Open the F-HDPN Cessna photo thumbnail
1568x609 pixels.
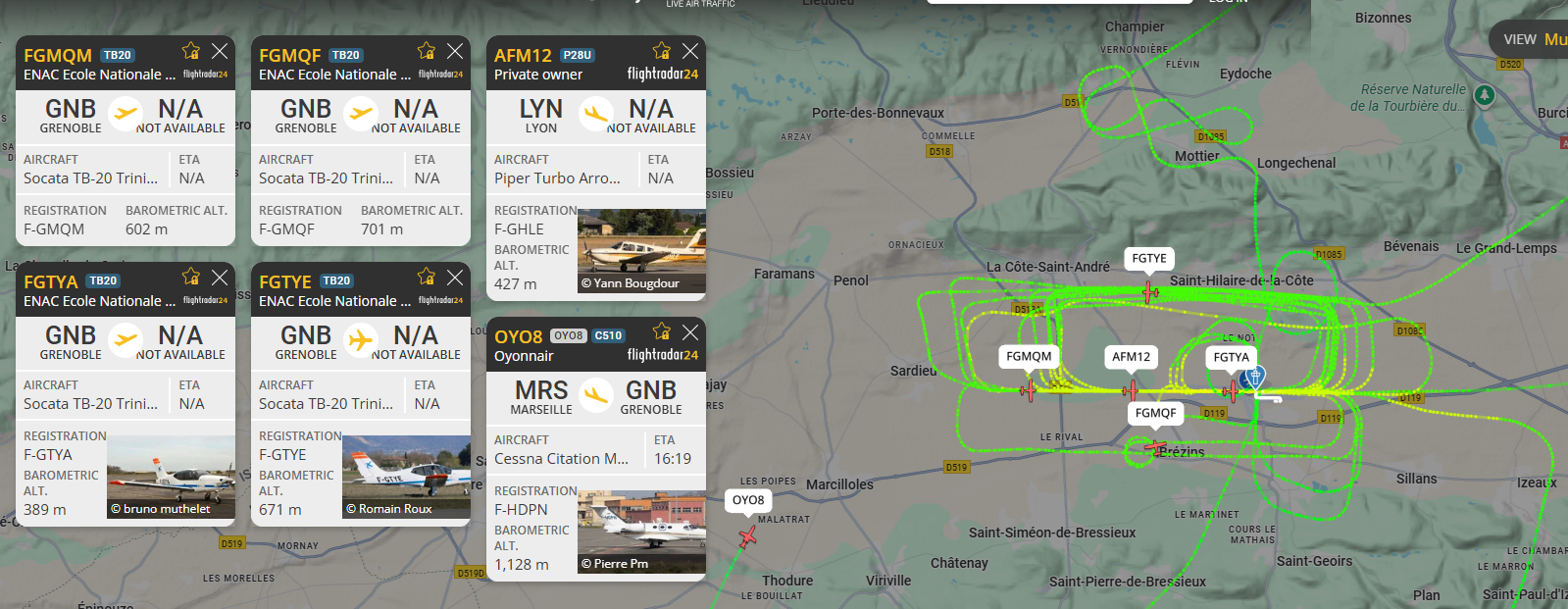coord(641,533)
